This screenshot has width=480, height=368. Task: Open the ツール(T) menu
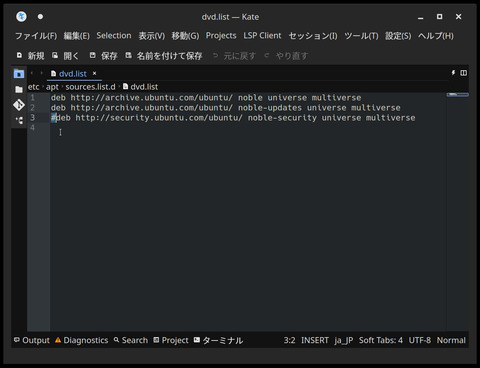coord(361,36)
